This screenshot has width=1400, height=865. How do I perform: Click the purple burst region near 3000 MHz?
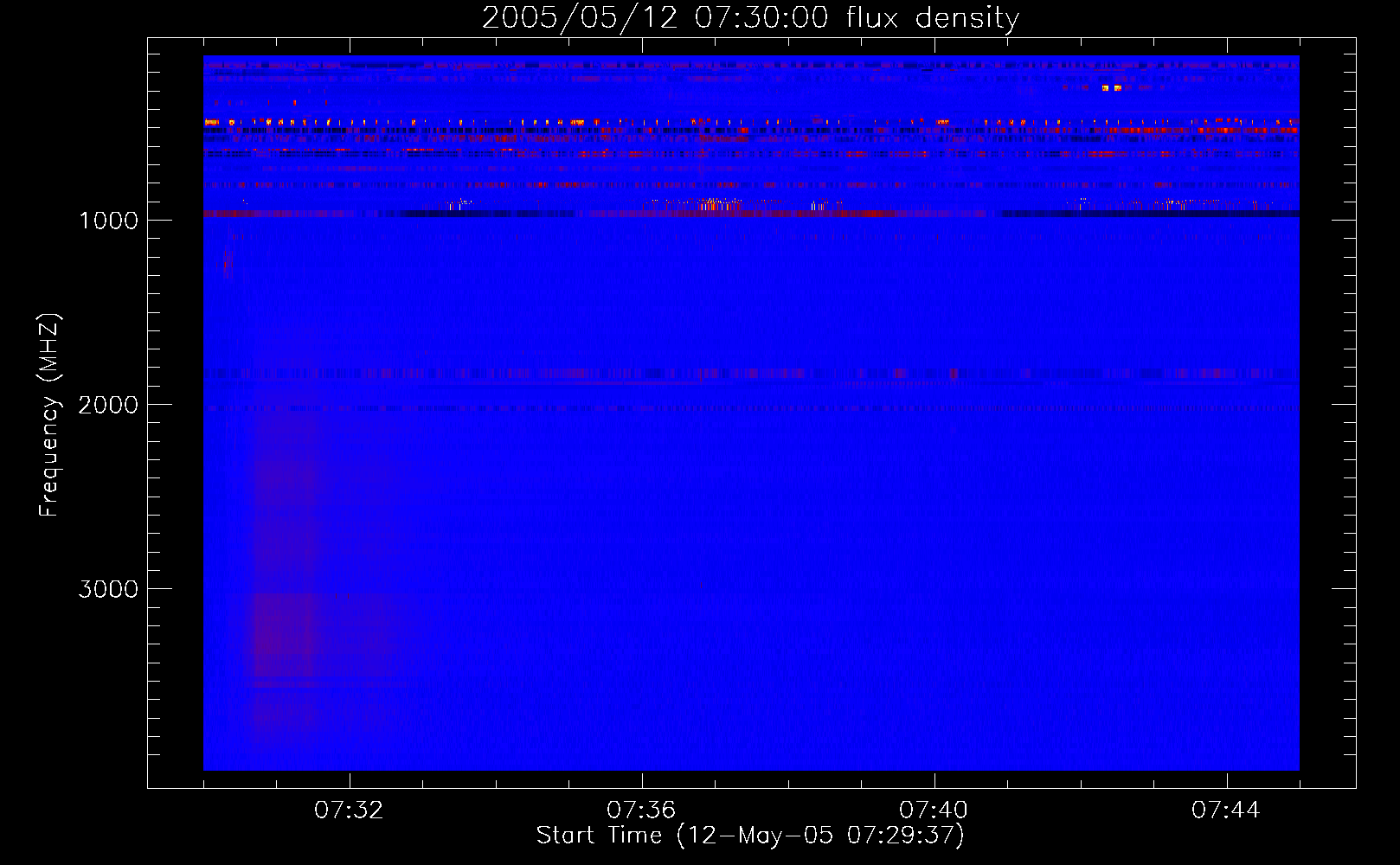point(284,636)
